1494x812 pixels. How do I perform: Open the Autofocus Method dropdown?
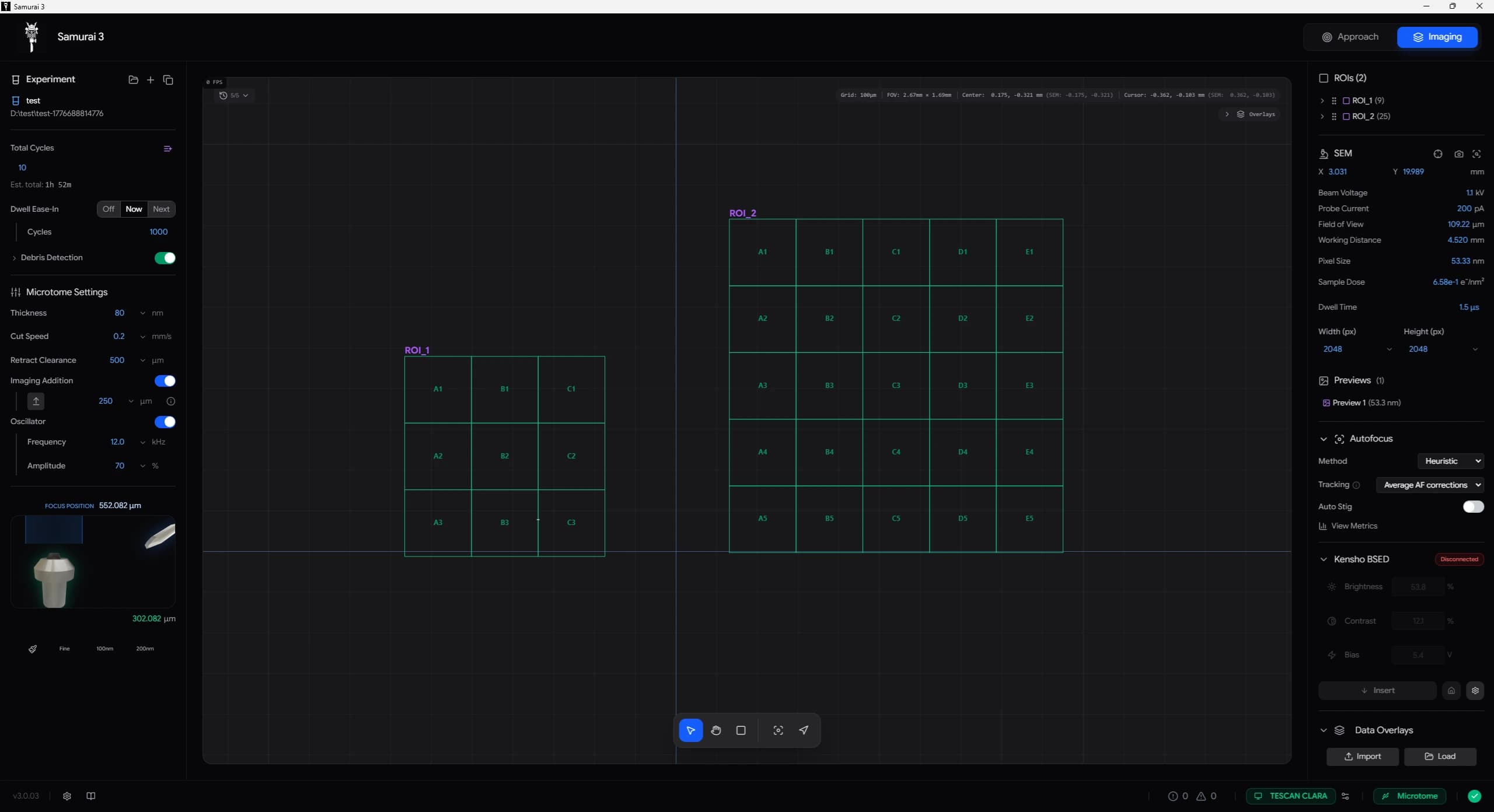point(1451,461)
